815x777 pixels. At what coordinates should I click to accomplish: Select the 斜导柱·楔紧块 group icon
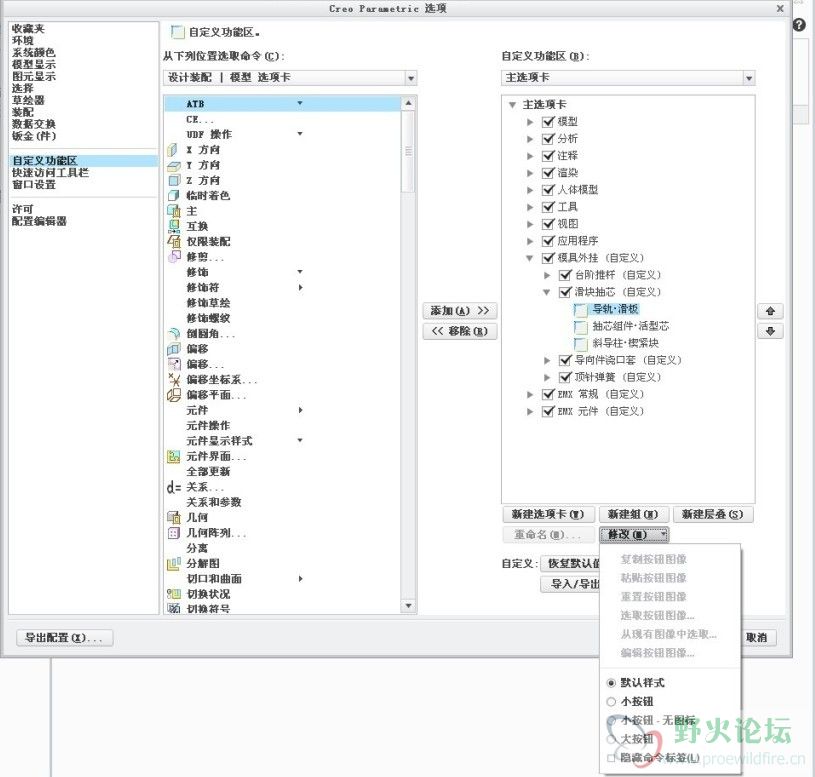tap(581, 344)
